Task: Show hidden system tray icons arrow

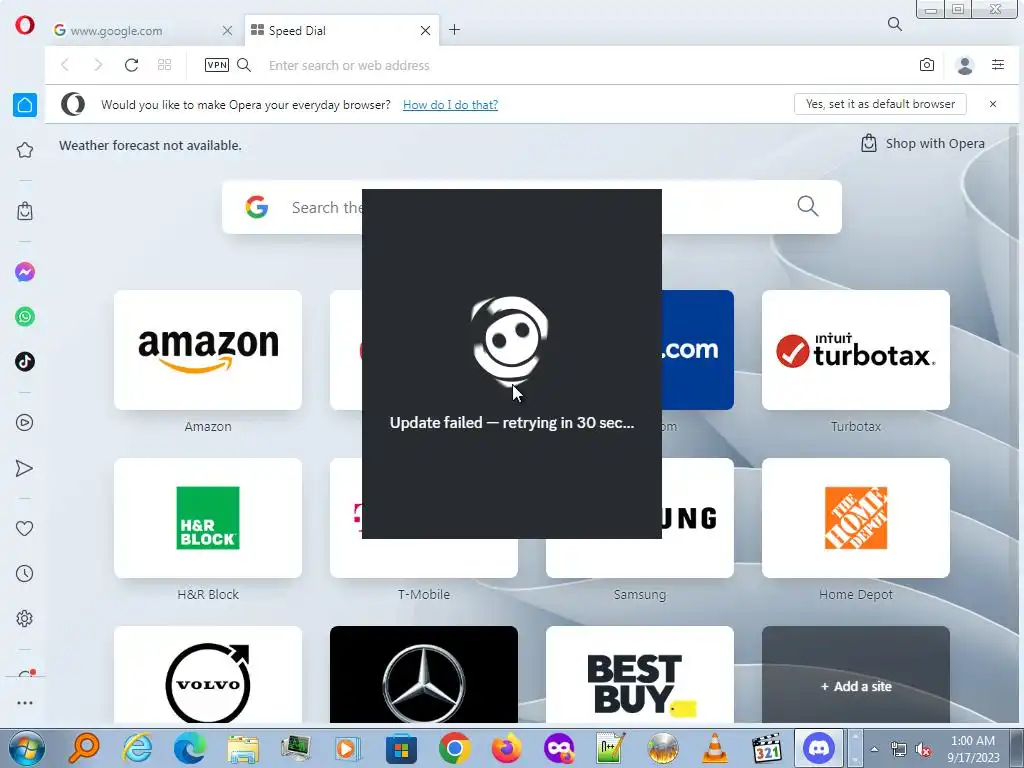Action: point(874,749)
